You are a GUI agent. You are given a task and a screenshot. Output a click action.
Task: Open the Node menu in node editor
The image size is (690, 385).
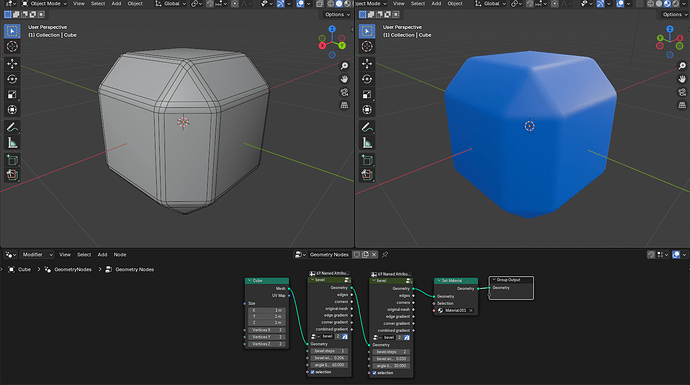[x=120, y=255]
